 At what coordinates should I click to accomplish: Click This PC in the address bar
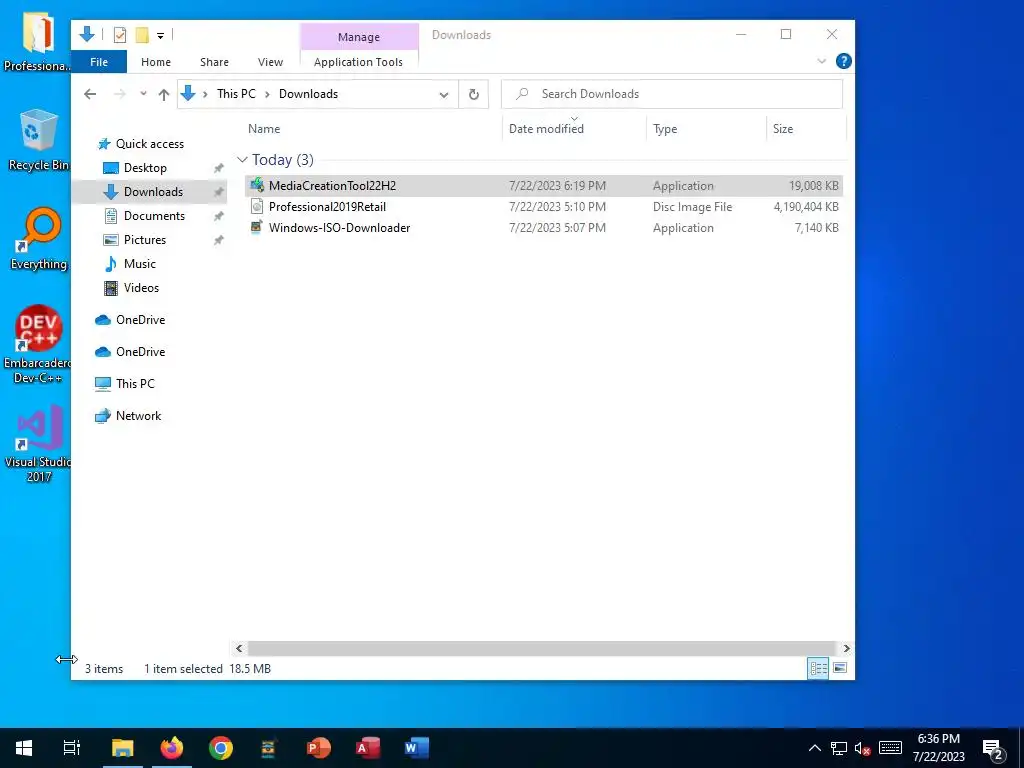236,94
